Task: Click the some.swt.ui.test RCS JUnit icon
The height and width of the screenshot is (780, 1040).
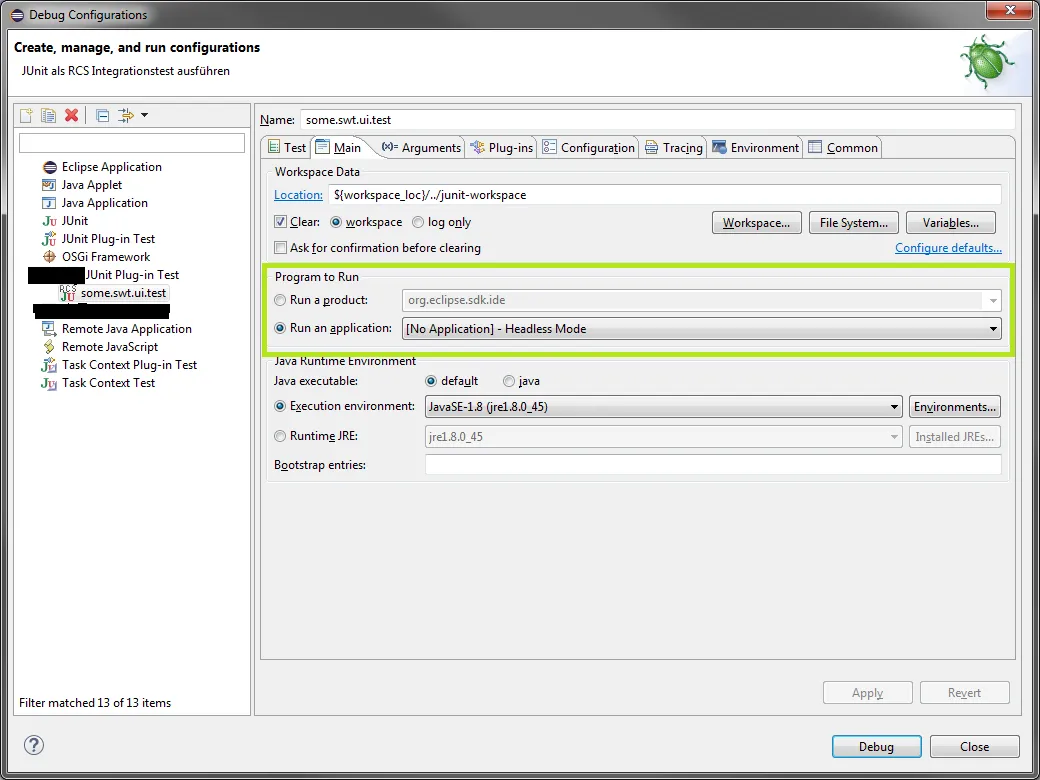Action: tap(68, 292)
